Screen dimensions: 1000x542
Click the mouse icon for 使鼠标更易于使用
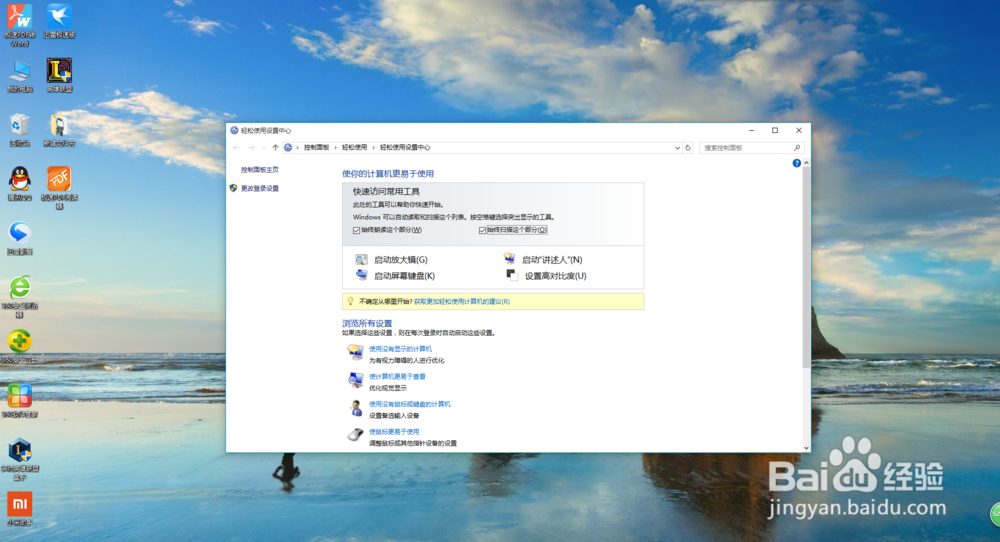point(355,435)
